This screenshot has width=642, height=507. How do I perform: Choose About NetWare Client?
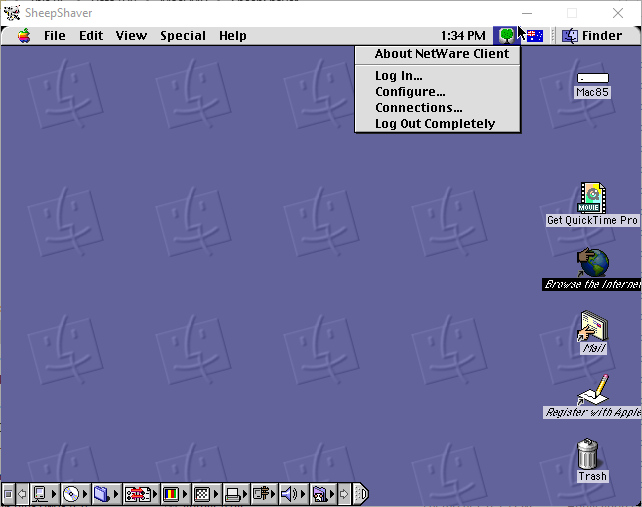(x=438, y=54)
